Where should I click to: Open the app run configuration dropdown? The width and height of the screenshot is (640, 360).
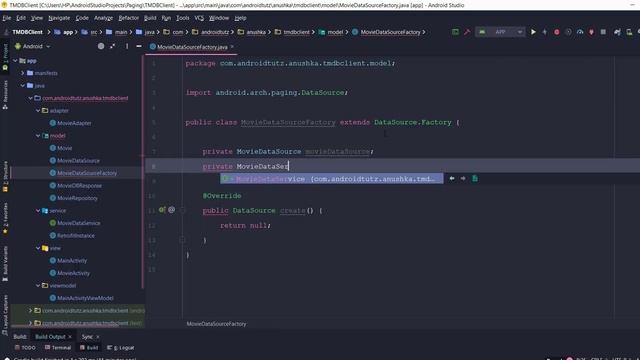(500, 32)
